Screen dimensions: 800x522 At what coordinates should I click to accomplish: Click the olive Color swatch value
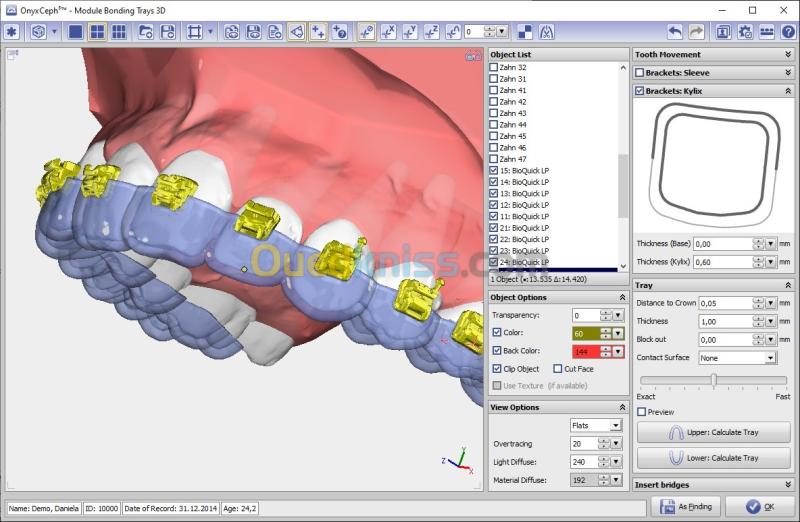[585, 334]
